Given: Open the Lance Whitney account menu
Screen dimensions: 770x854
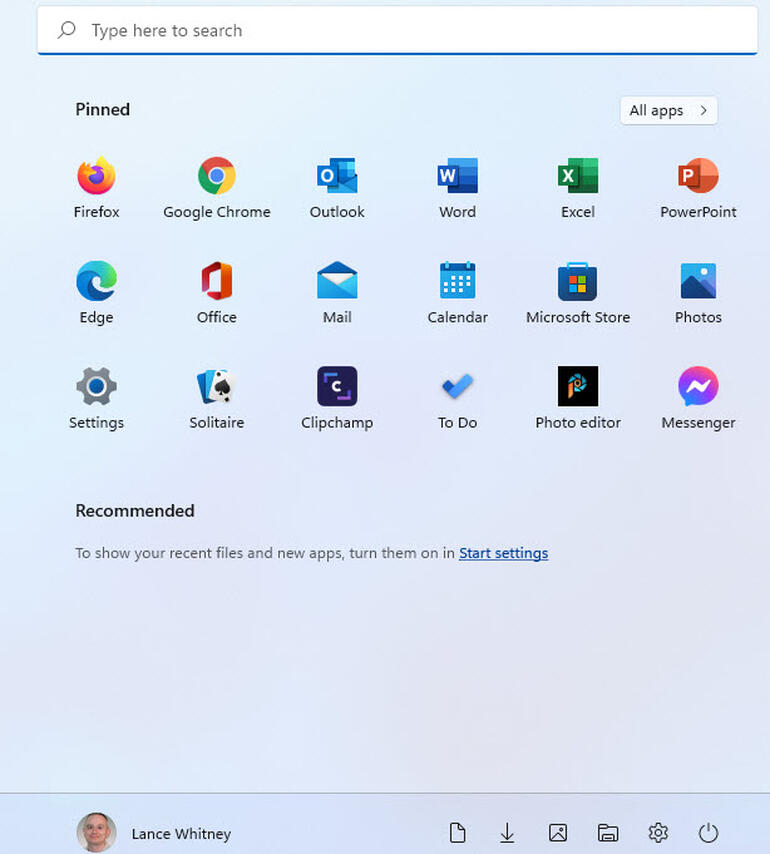Looking at the screenshot, I should (x=154, y=833).
